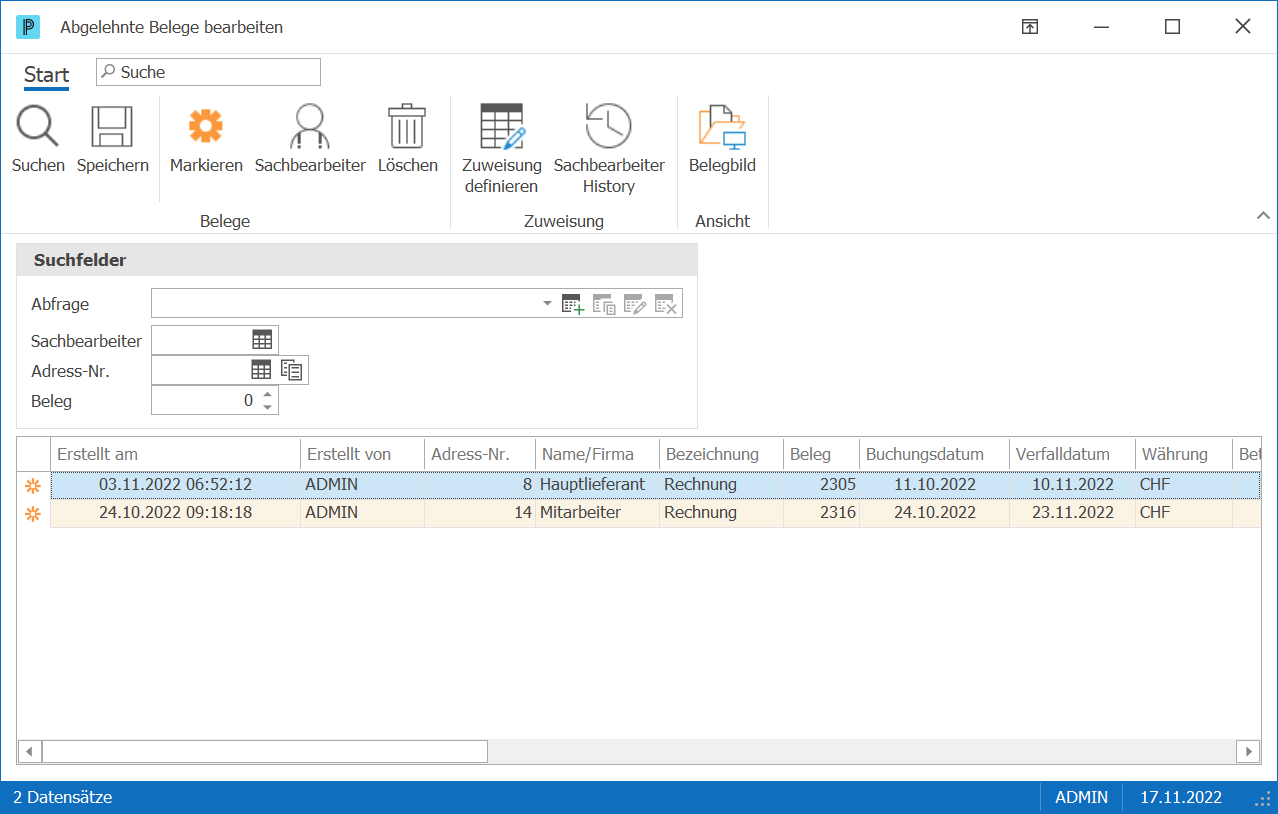Click the Beleg number 2316 cell

822,513
